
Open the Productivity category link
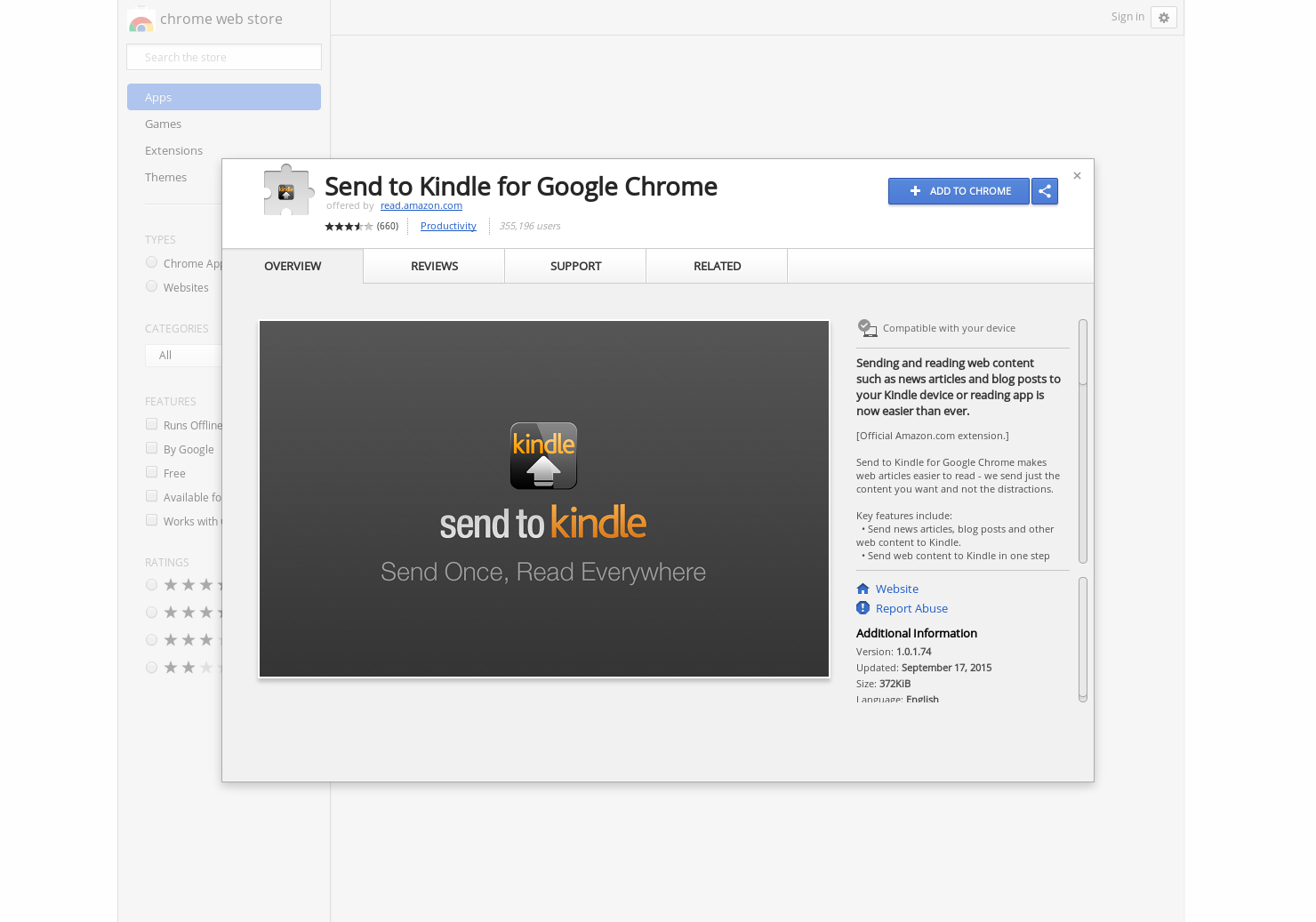447,226
